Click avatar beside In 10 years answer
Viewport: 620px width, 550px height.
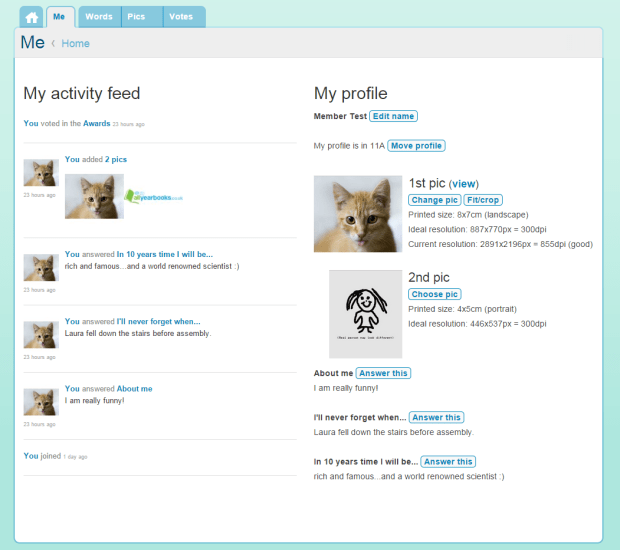(x=41, y=268)
